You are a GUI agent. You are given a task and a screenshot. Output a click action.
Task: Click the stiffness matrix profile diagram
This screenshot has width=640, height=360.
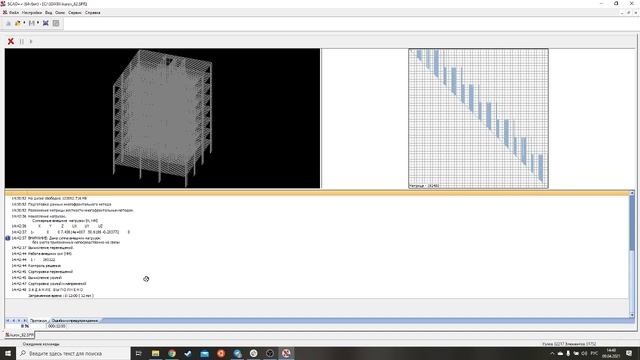[478, 118]
